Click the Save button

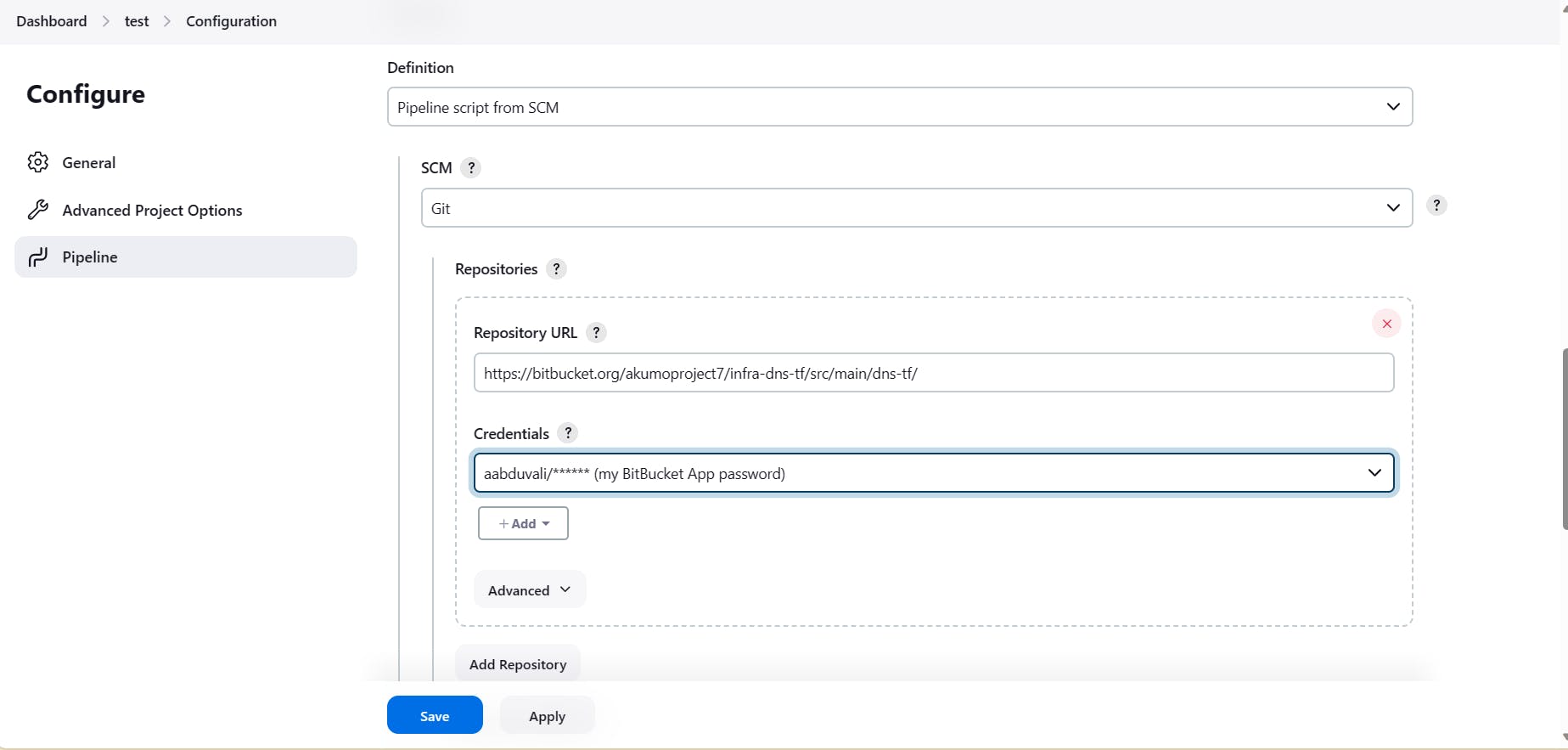click(435, 715)
